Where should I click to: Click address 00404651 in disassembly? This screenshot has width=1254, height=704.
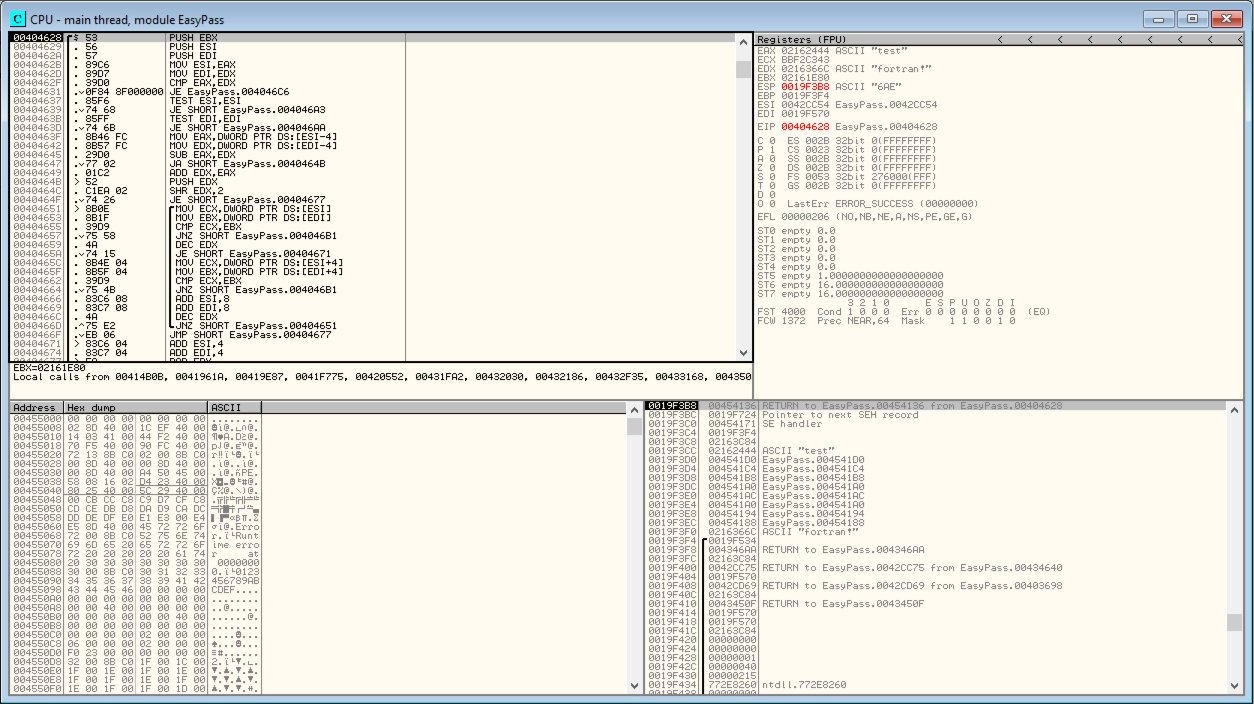(x=37, y=209)
